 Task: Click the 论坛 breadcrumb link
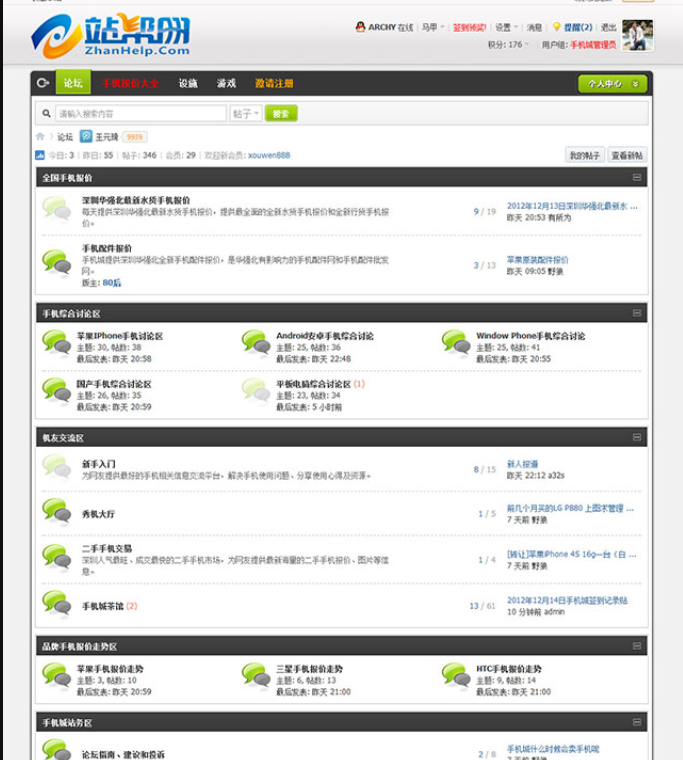(x=65, y=137)
